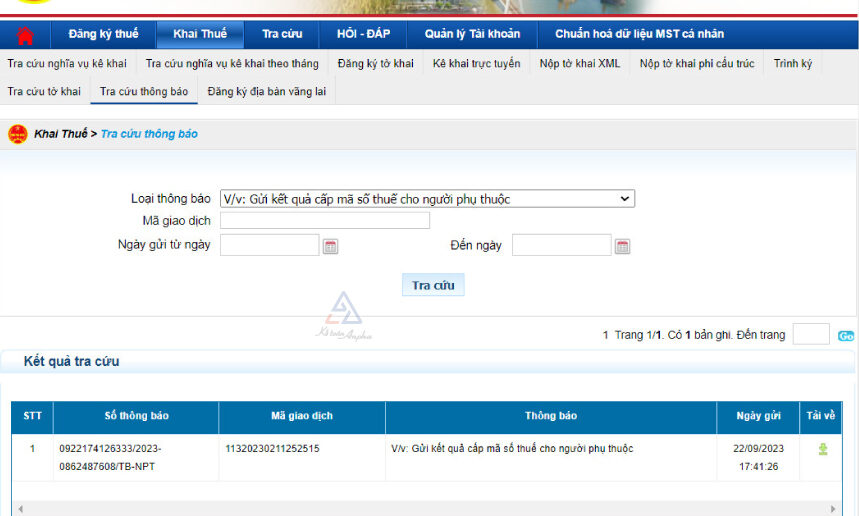The image size is (859, 516).
Task: Click the blue Go button beside the page box
Action: 845,336
